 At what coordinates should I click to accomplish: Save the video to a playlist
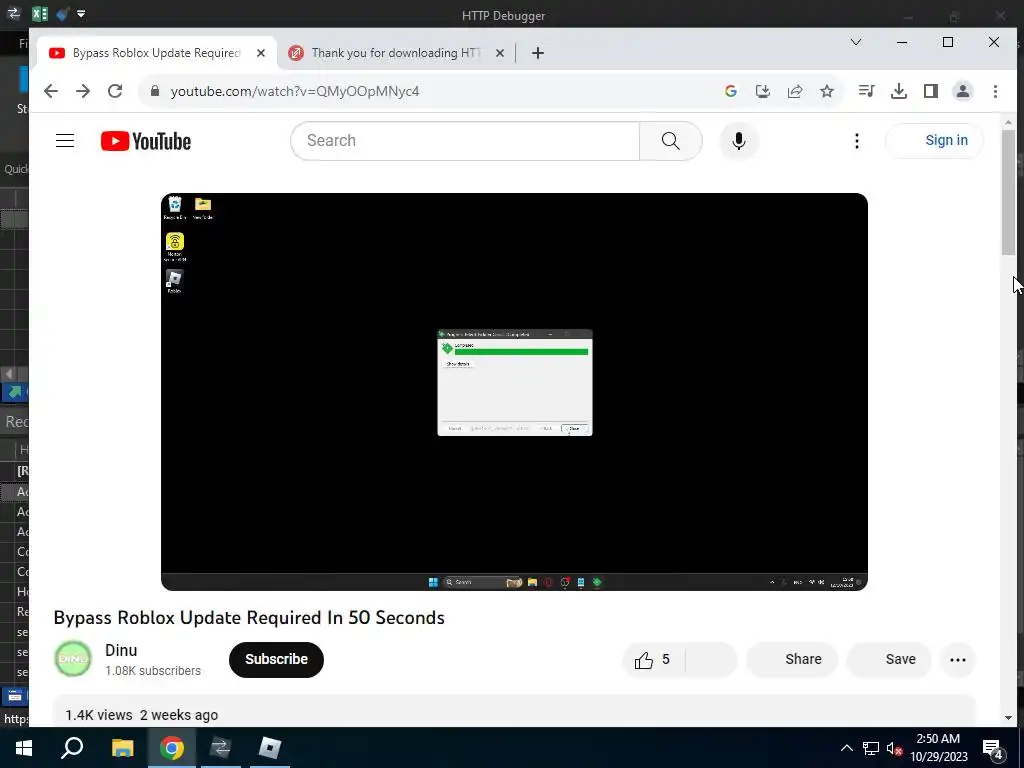coord(889,660)
